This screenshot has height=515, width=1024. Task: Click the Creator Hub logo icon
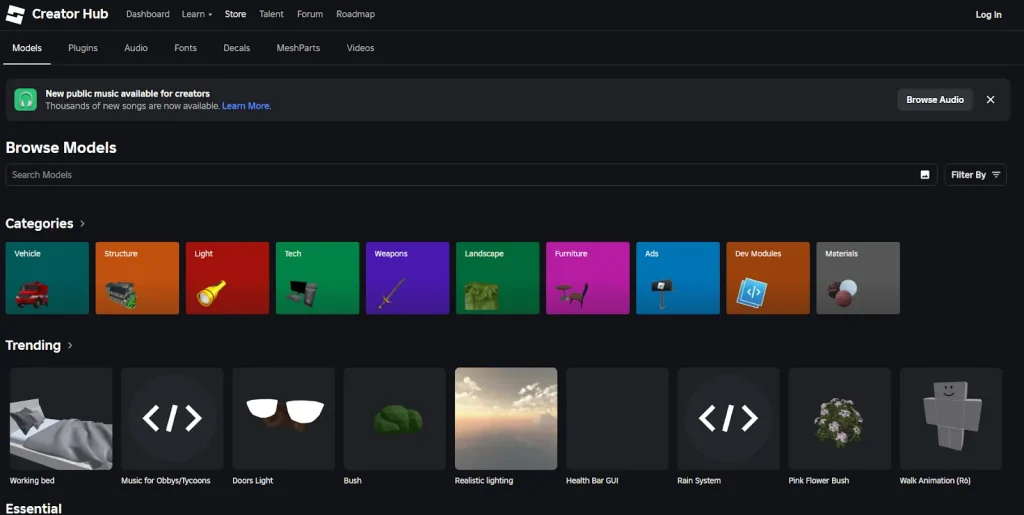click(x=14, y=14)
